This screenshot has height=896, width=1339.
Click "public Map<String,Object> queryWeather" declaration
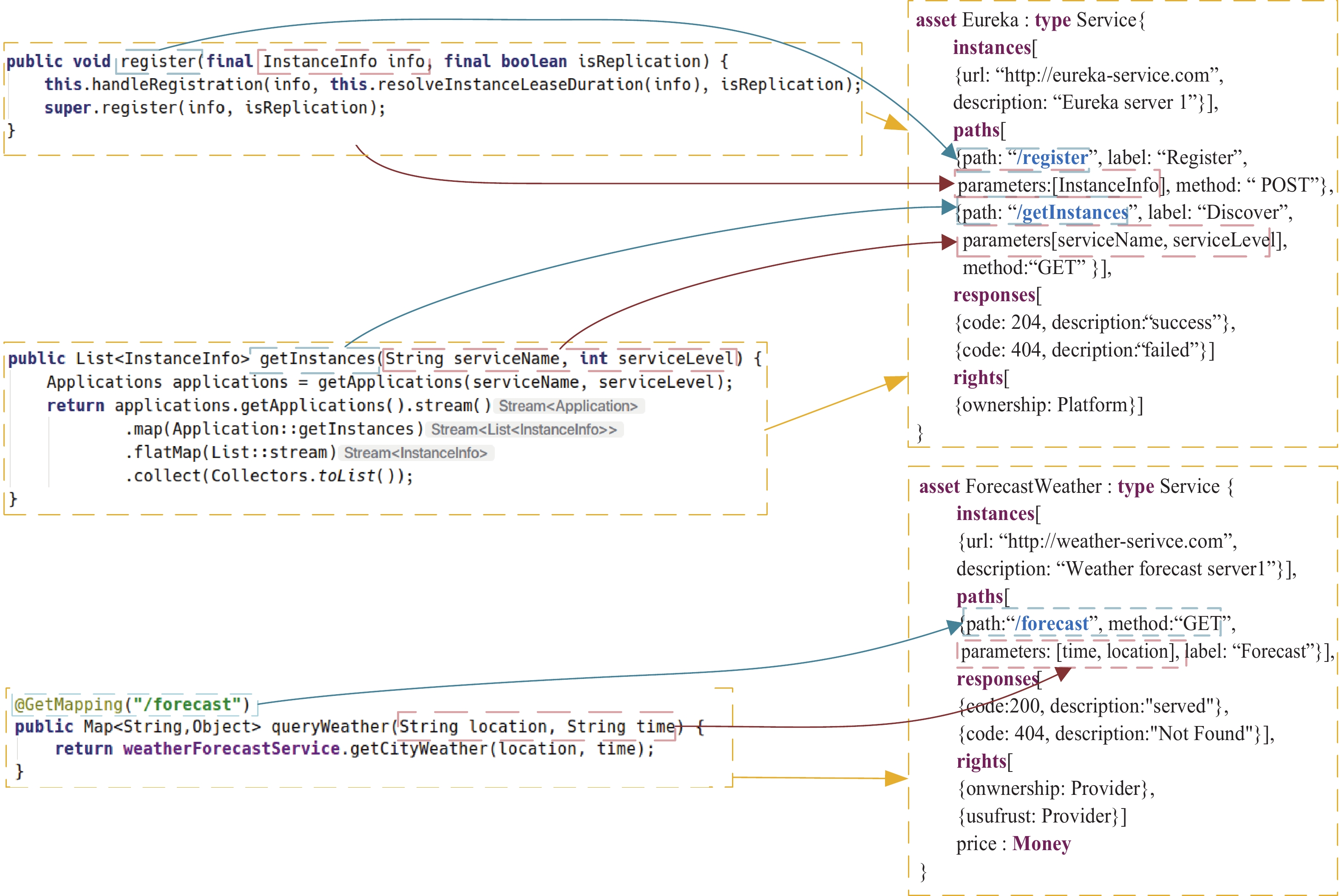202,726
